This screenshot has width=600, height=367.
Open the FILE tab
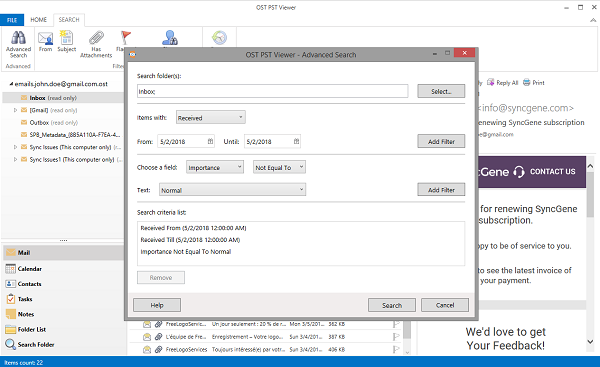point(12,20)
